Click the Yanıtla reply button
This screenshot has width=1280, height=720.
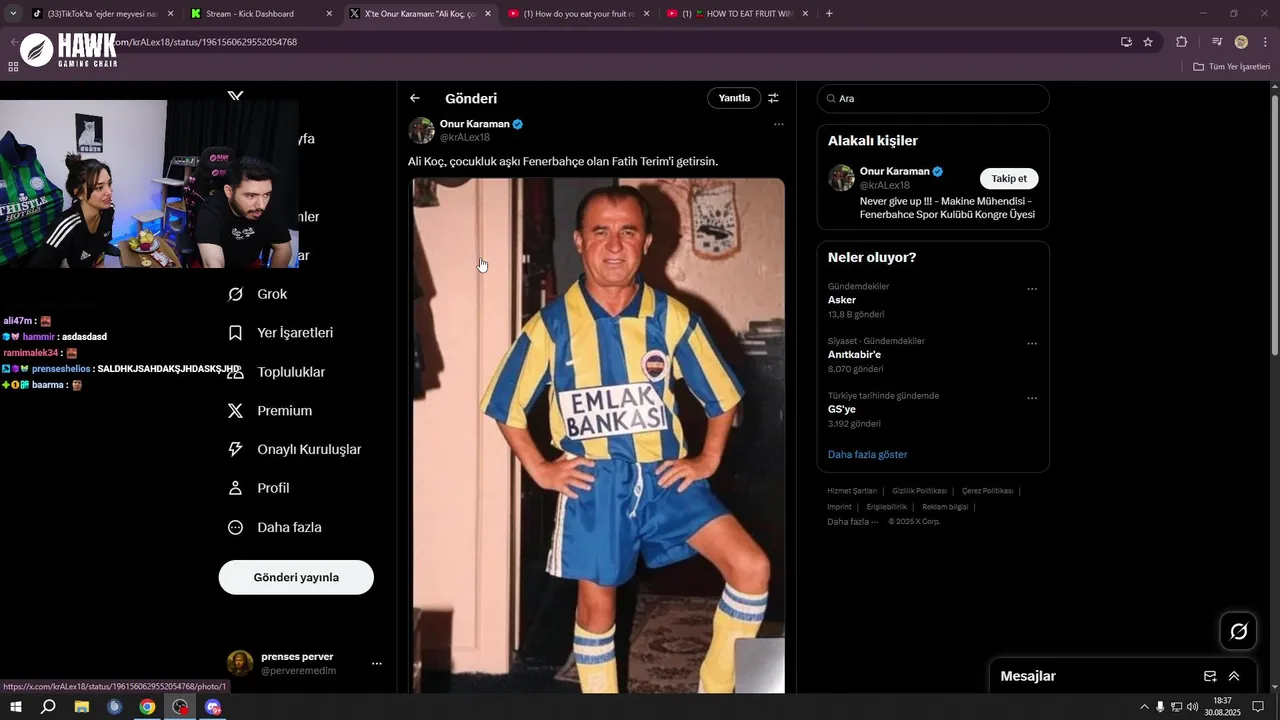point(734,98)
